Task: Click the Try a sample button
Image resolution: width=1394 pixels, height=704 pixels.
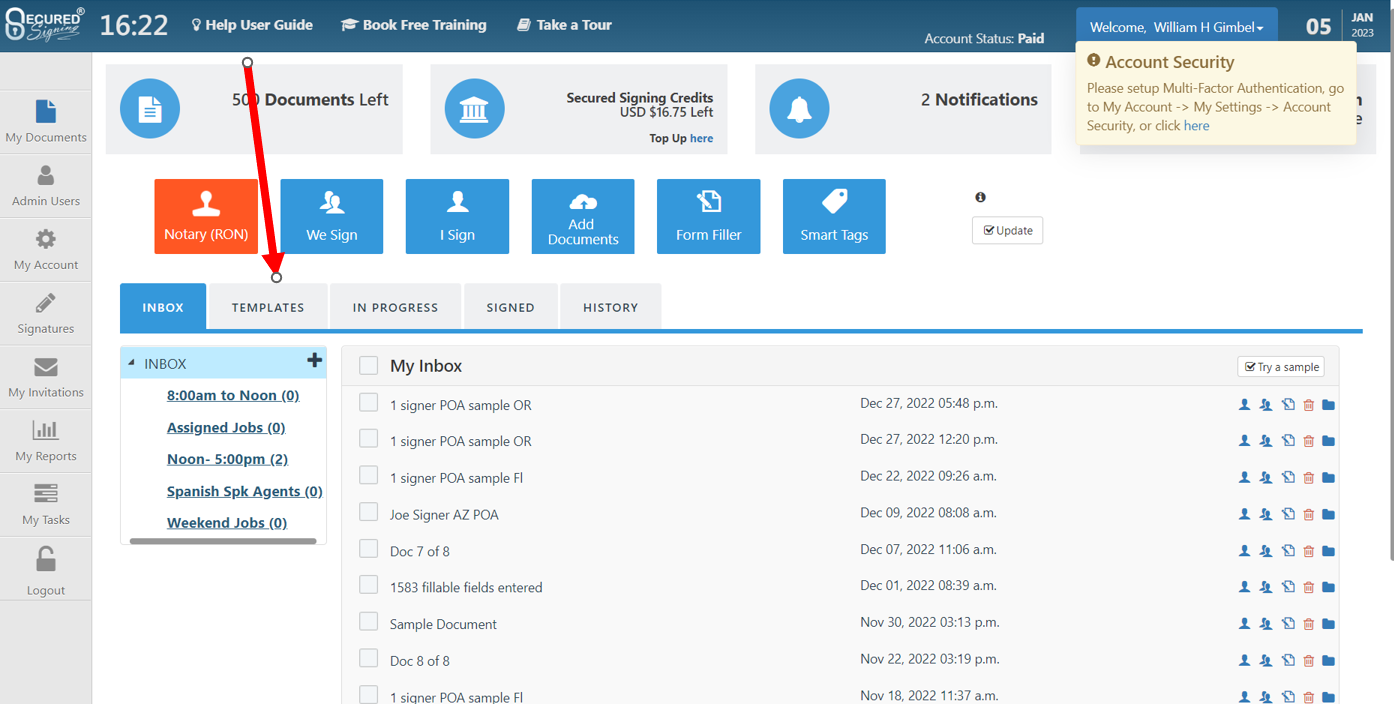Action: tap(1281, 367)
